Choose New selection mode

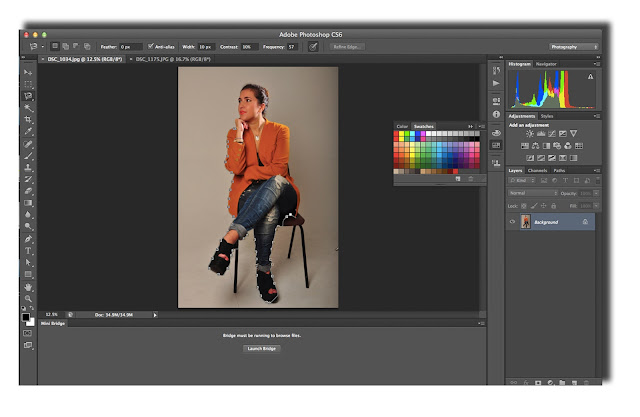[55, 47]
